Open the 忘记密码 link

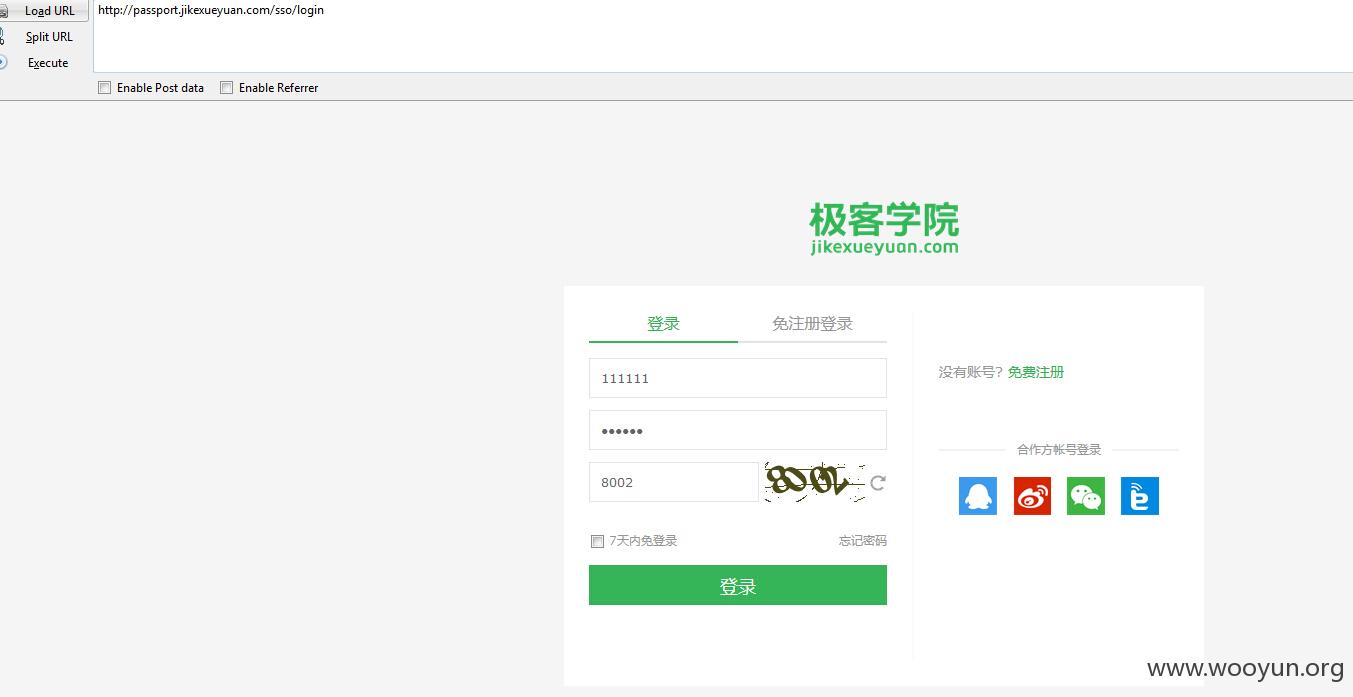862,541
